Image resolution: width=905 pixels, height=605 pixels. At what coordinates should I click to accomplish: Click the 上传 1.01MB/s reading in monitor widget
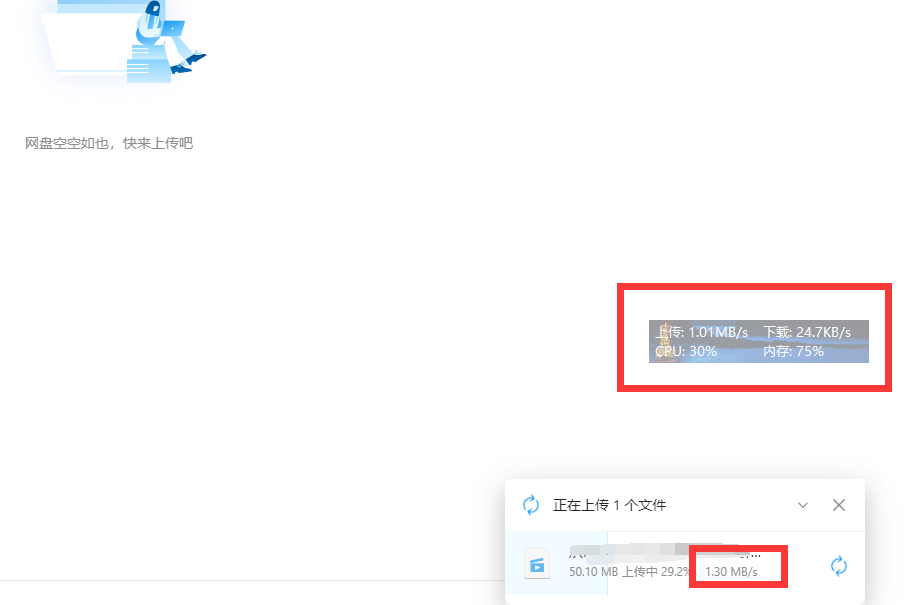click(702, 332)
